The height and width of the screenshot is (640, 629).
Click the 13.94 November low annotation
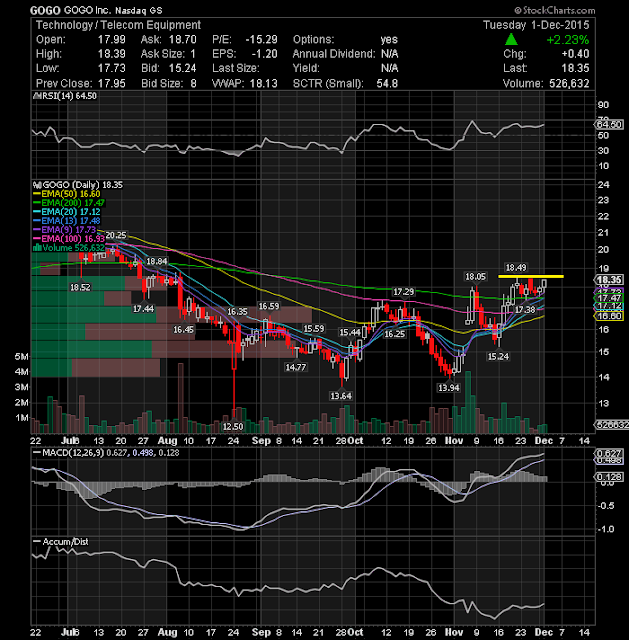click(449, 388)
